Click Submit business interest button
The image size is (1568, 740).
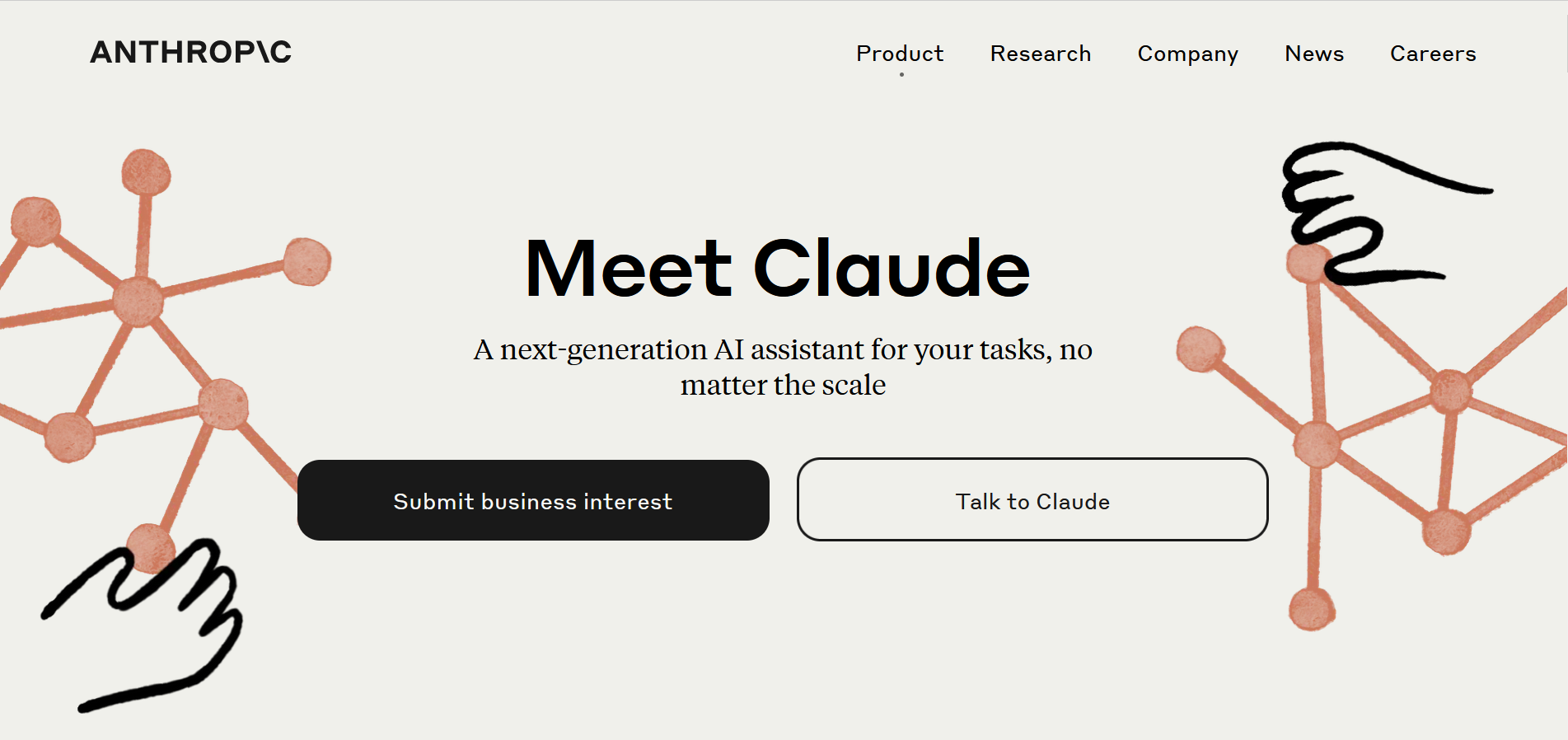533,500
